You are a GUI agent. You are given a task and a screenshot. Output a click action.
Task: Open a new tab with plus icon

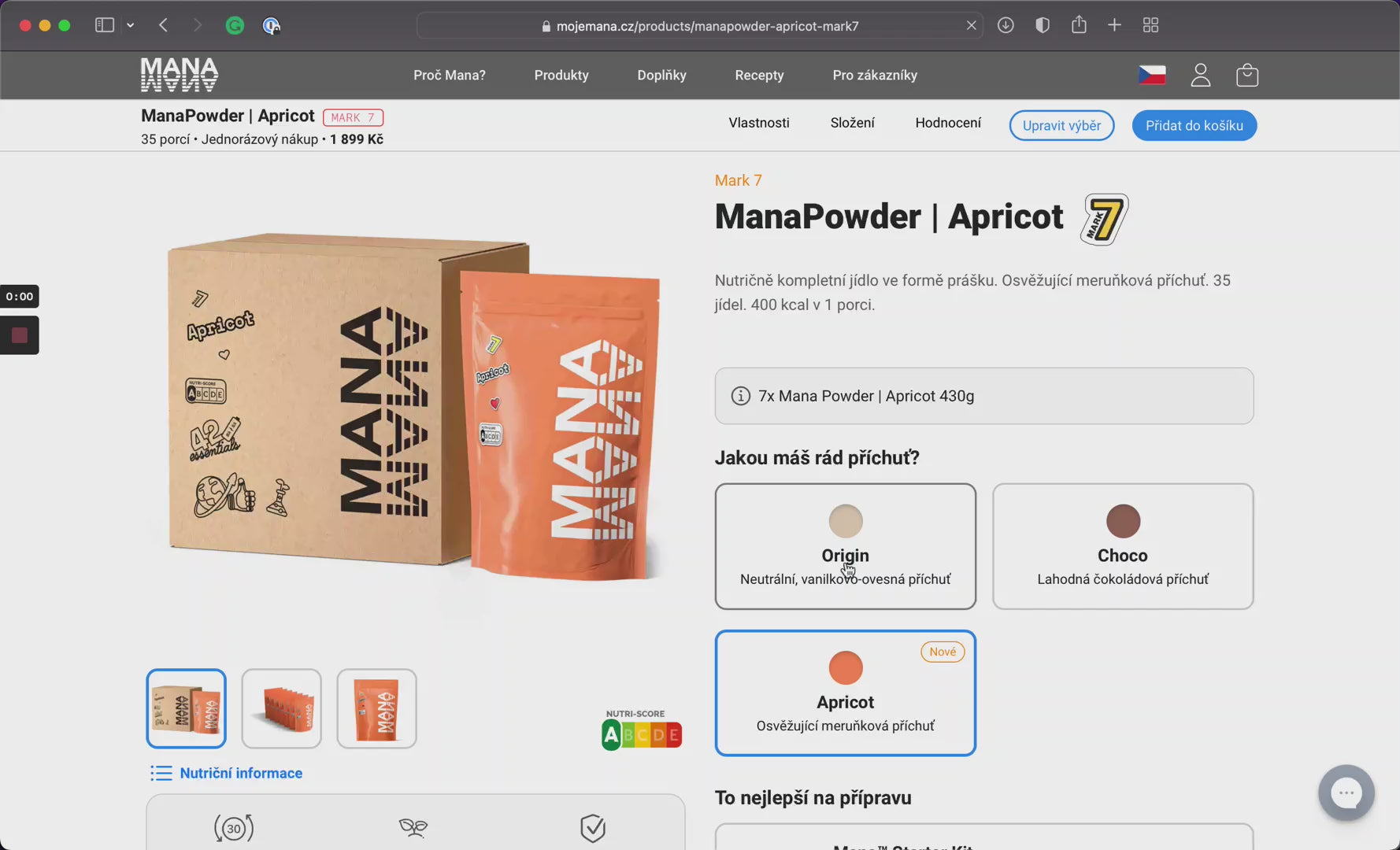1114,25
